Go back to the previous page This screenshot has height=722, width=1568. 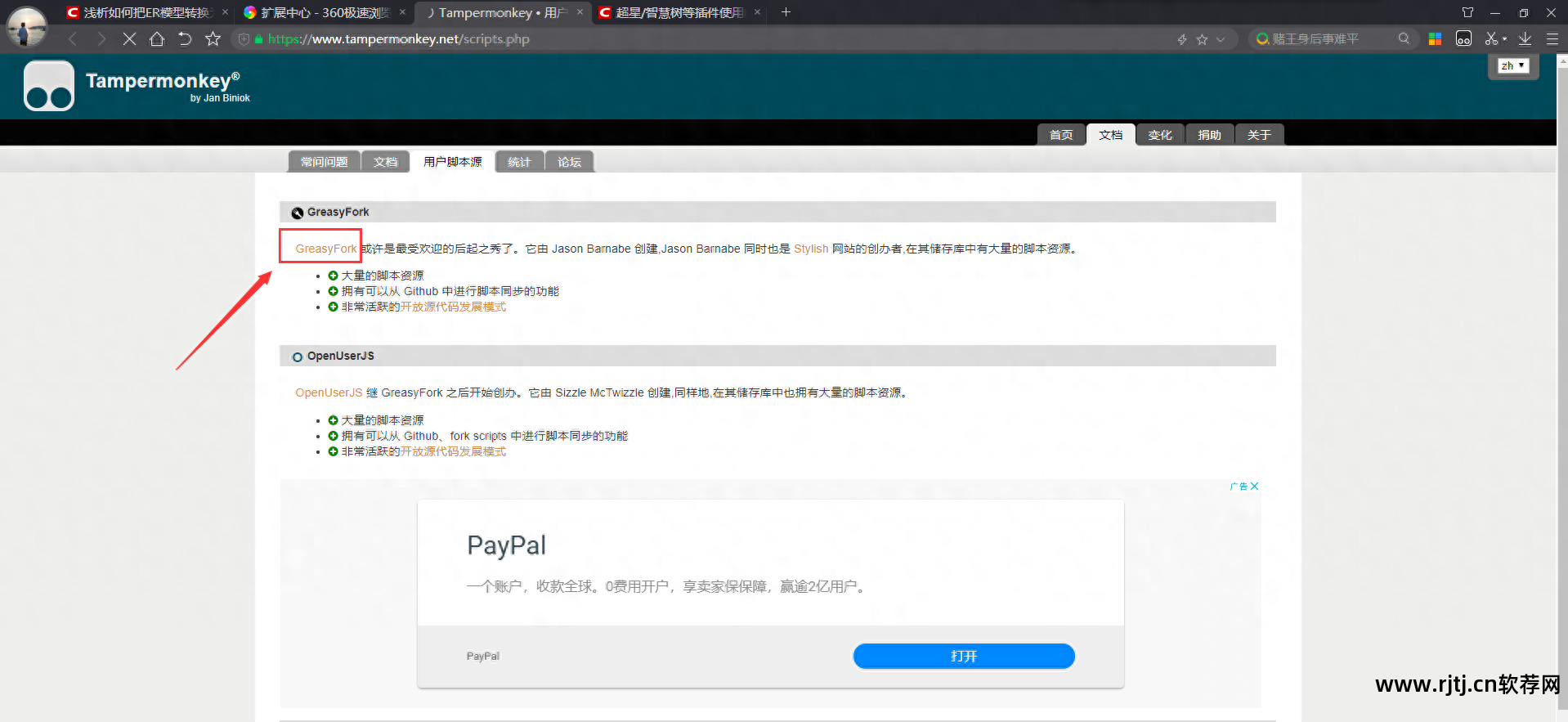click(x=73, y=38)
